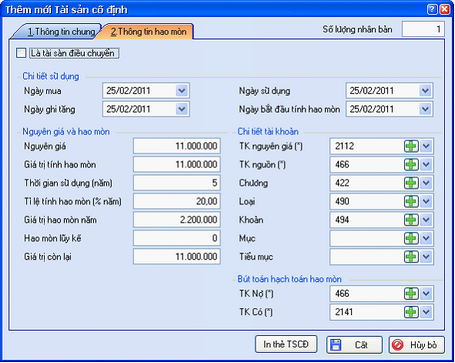Click the green plus beside TK nguyên giá
Screen dimensions: 455x363
[411, 146]
